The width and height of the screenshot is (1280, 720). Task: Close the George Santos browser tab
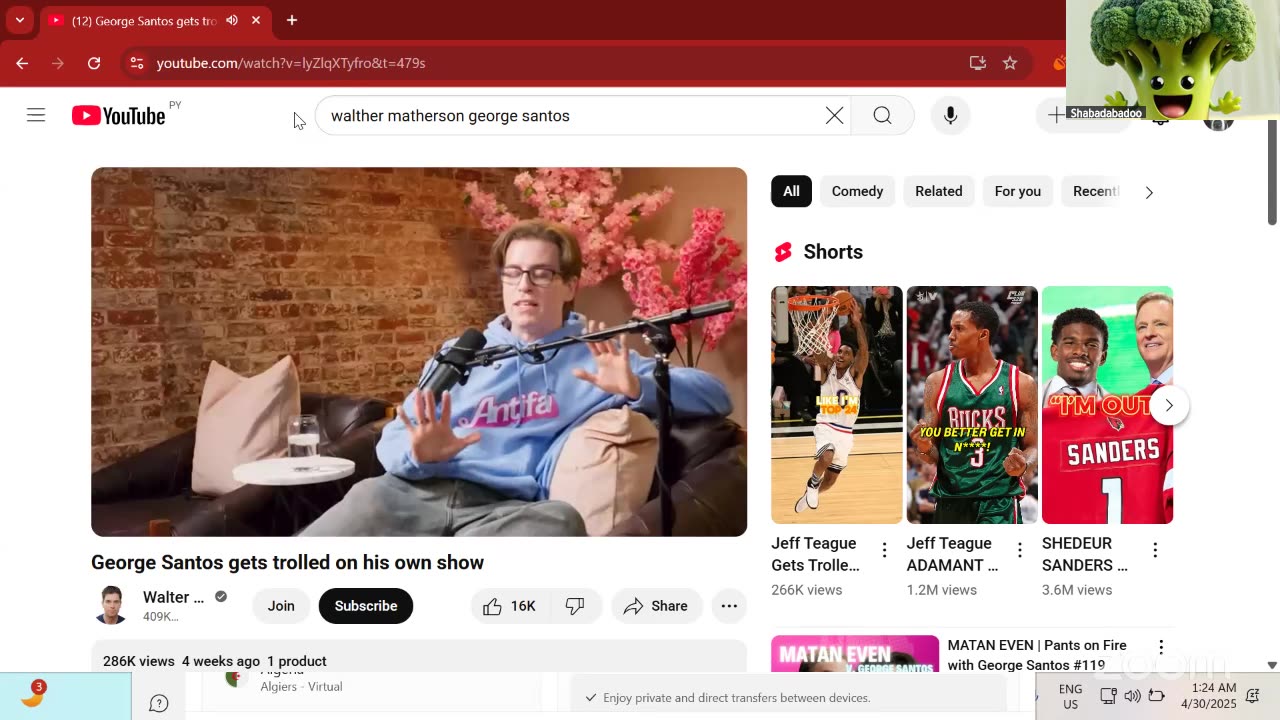[x=256, y=20]
